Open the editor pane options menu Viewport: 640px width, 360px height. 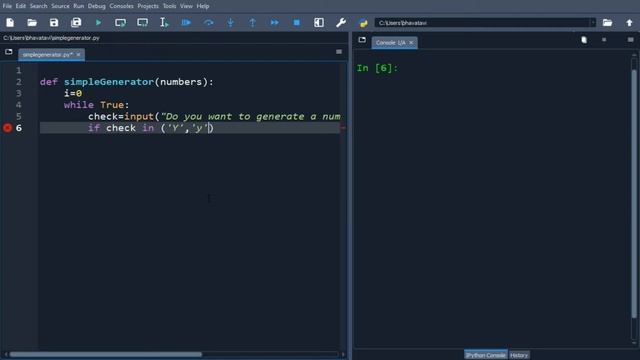(339, 52)
